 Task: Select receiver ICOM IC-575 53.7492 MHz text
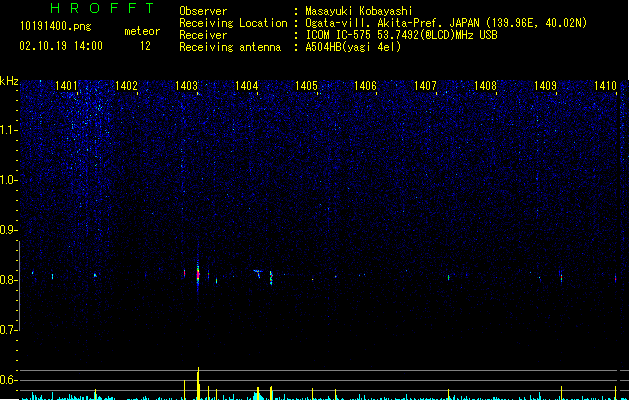coord(401,35)
